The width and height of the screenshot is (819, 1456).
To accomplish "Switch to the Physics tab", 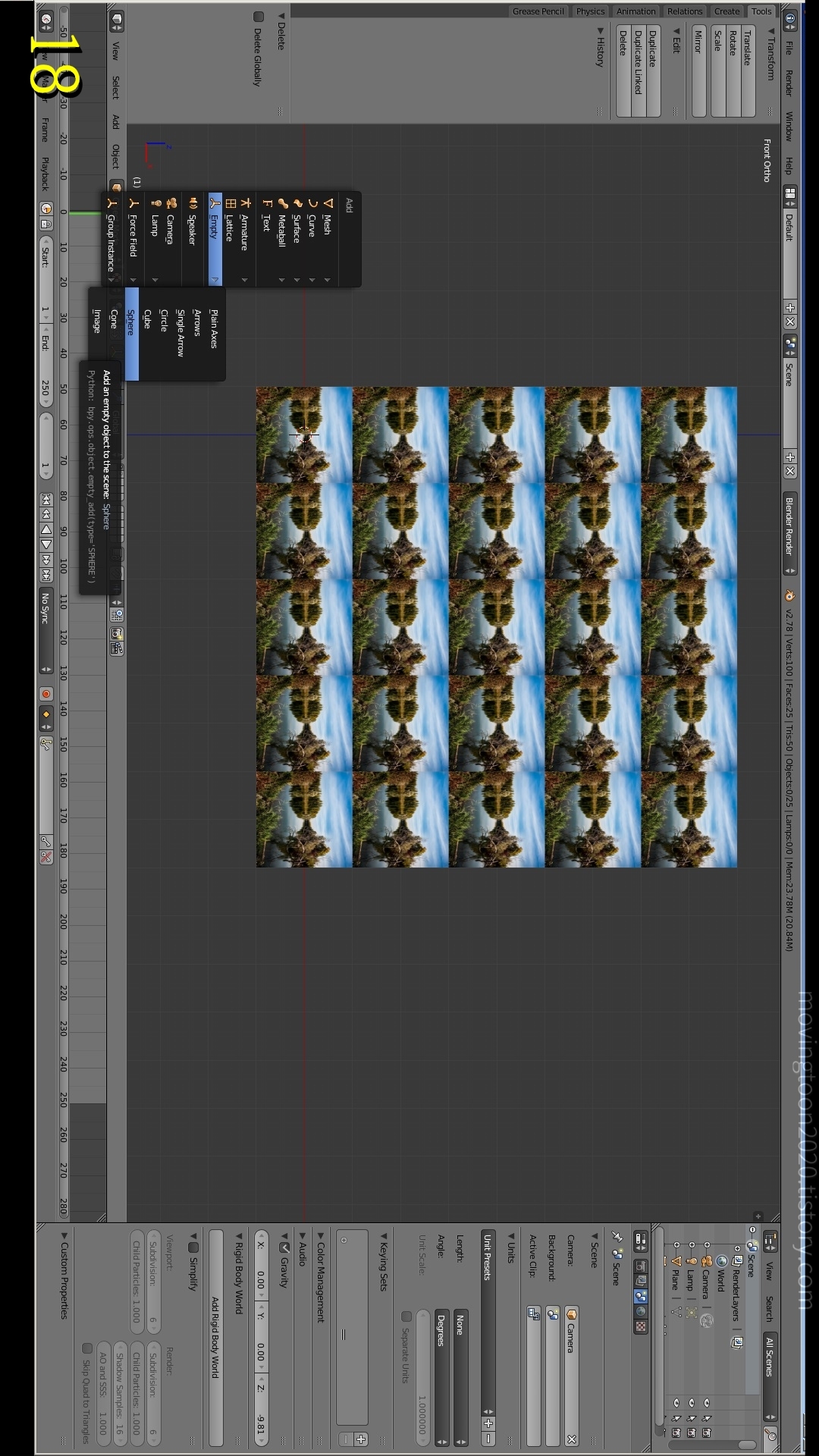I will pyautogui.click(x=591, y=11).
